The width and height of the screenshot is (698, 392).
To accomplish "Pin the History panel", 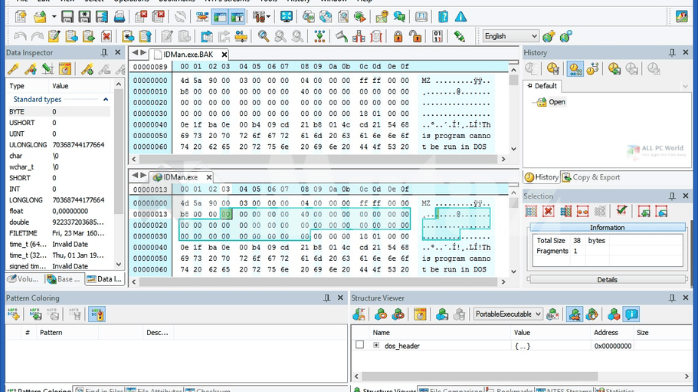I will (672, 53).
